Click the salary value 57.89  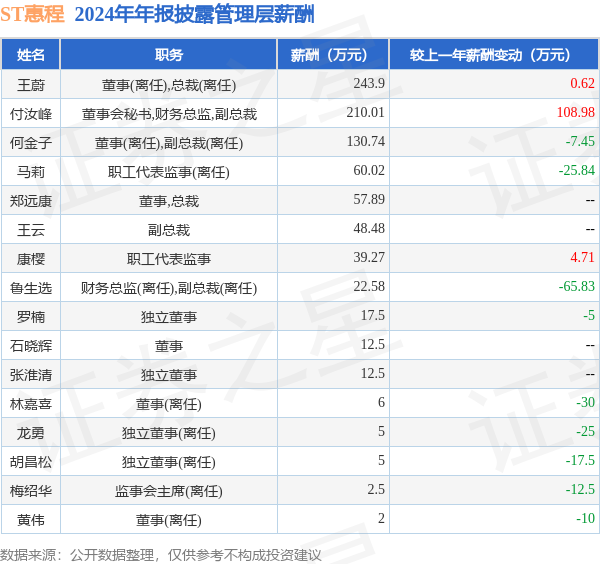[x=369, y=199]
